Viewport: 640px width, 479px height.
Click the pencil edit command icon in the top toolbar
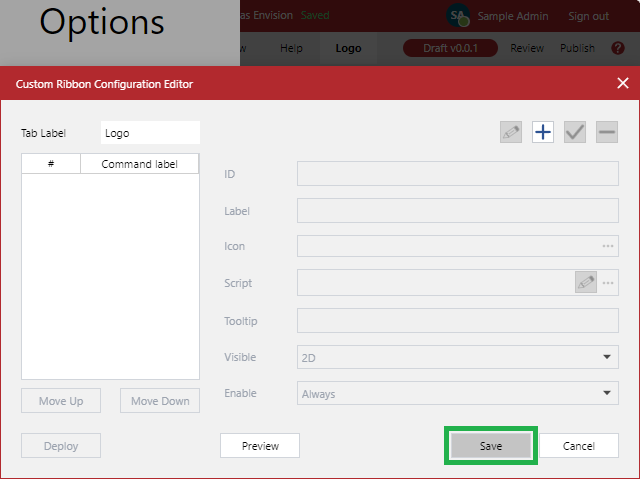coord(511,132)
